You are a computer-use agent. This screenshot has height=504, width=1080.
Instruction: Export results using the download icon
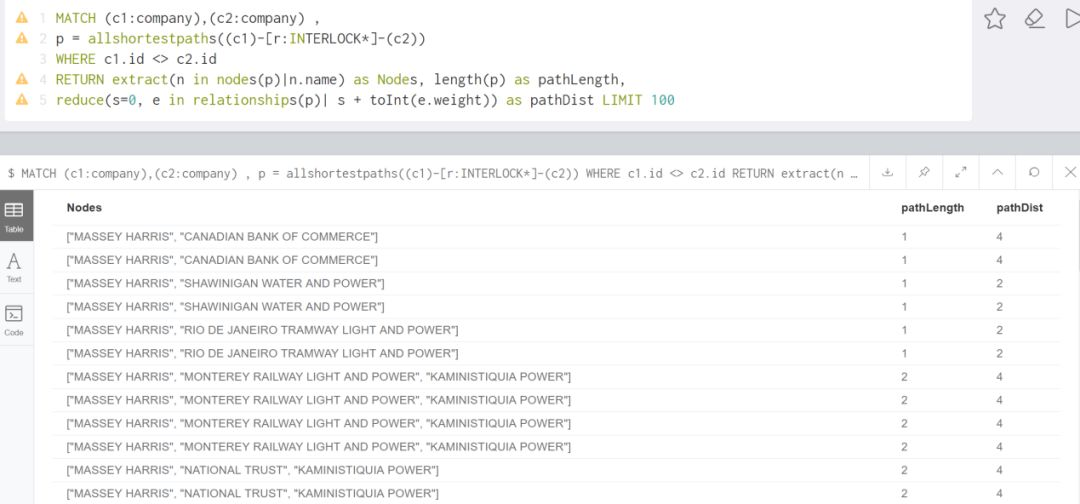point(888,173)
